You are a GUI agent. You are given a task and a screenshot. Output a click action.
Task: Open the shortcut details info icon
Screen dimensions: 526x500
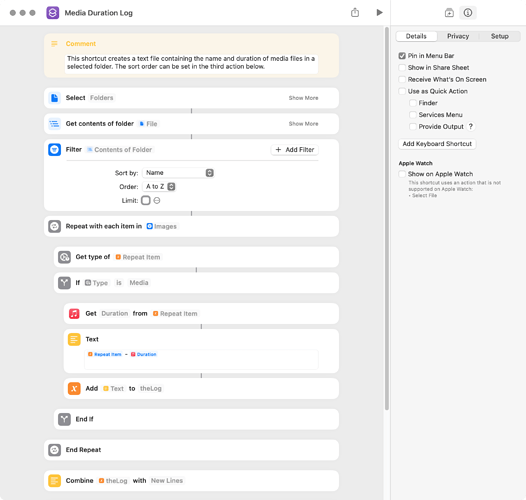(468, 13)
